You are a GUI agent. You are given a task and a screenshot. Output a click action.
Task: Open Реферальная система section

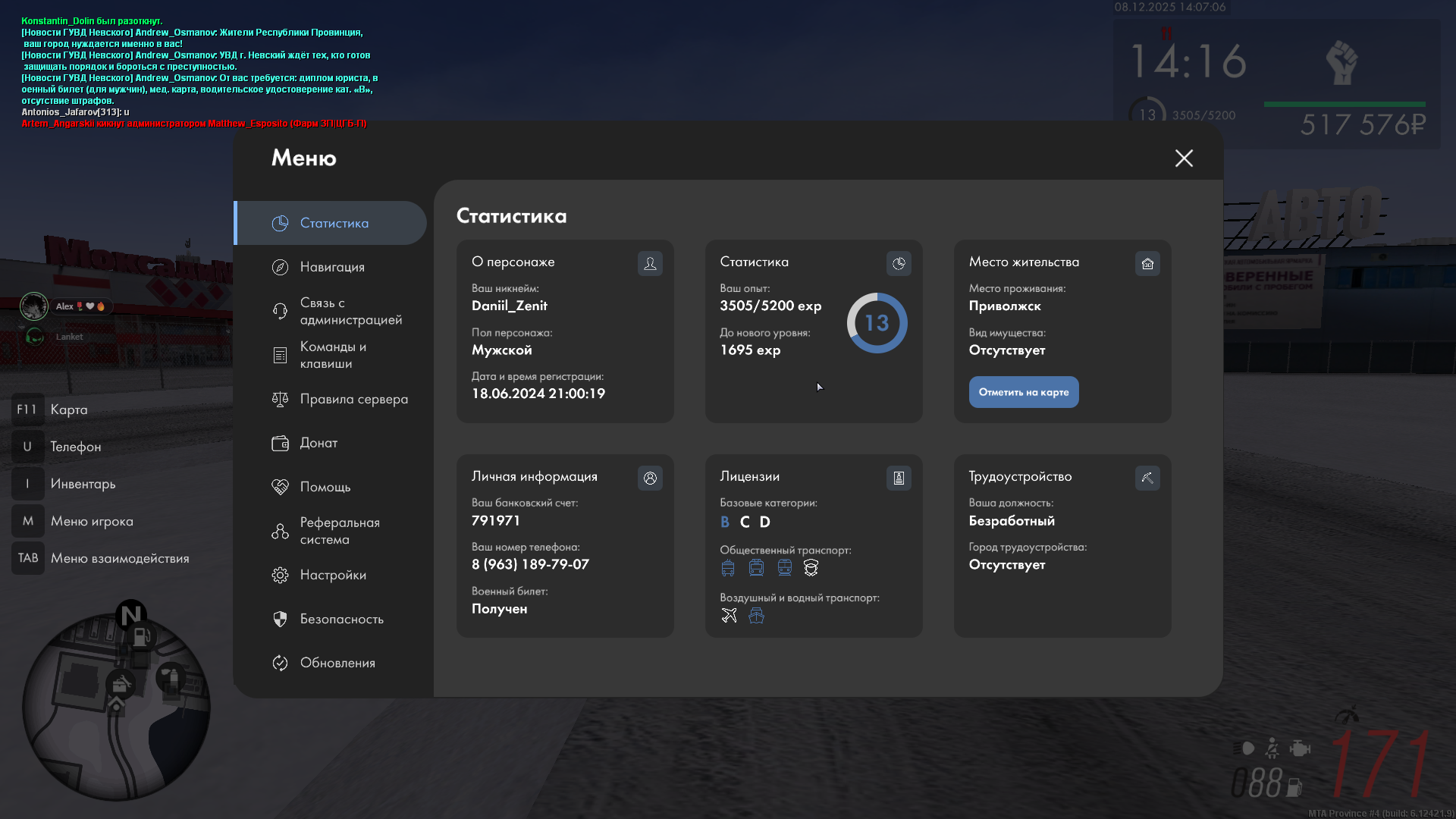[338, 531]
